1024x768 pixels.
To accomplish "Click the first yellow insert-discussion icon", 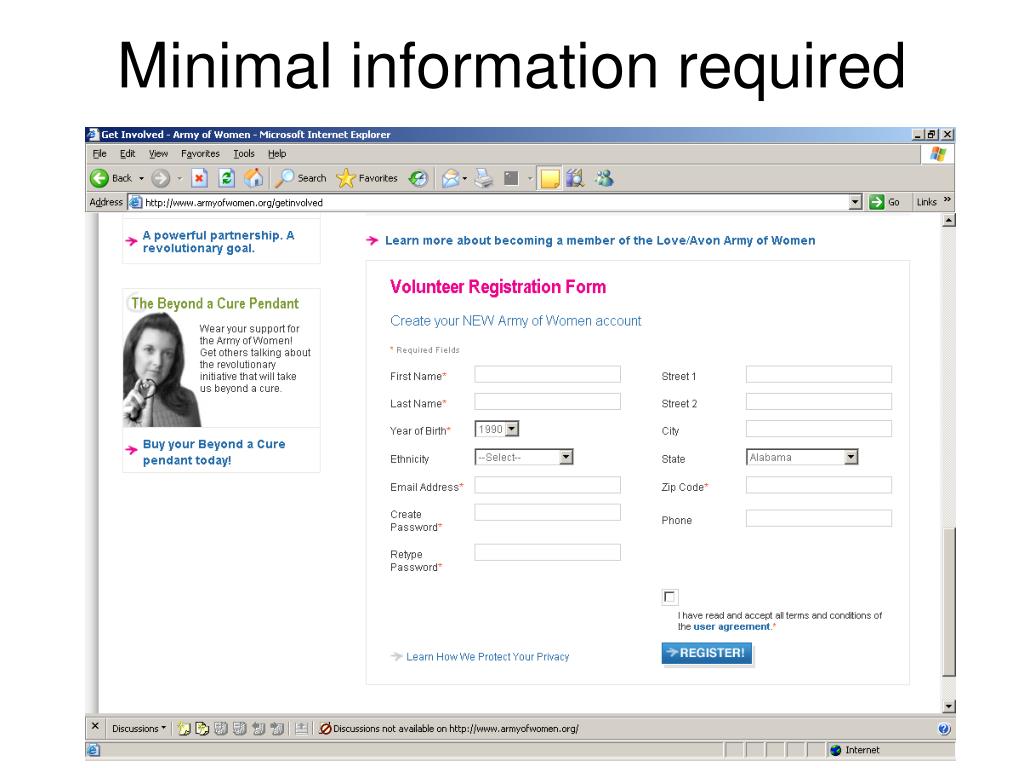I will (x=184, y=728).
